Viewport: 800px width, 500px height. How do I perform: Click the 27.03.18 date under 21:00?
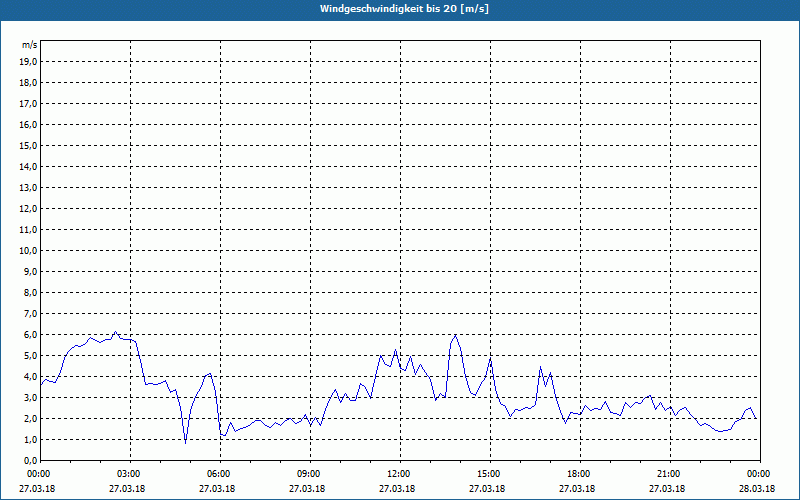(667, 488)
